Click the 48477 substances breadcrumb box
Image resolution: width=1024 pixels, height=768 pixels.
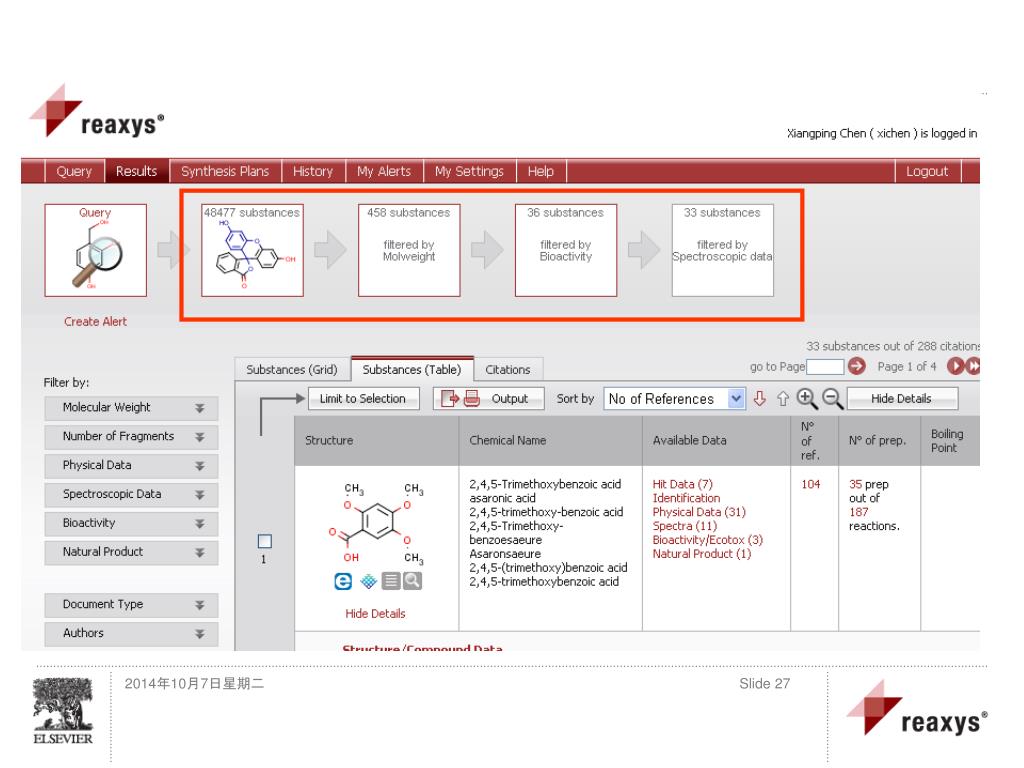[252, 250]
